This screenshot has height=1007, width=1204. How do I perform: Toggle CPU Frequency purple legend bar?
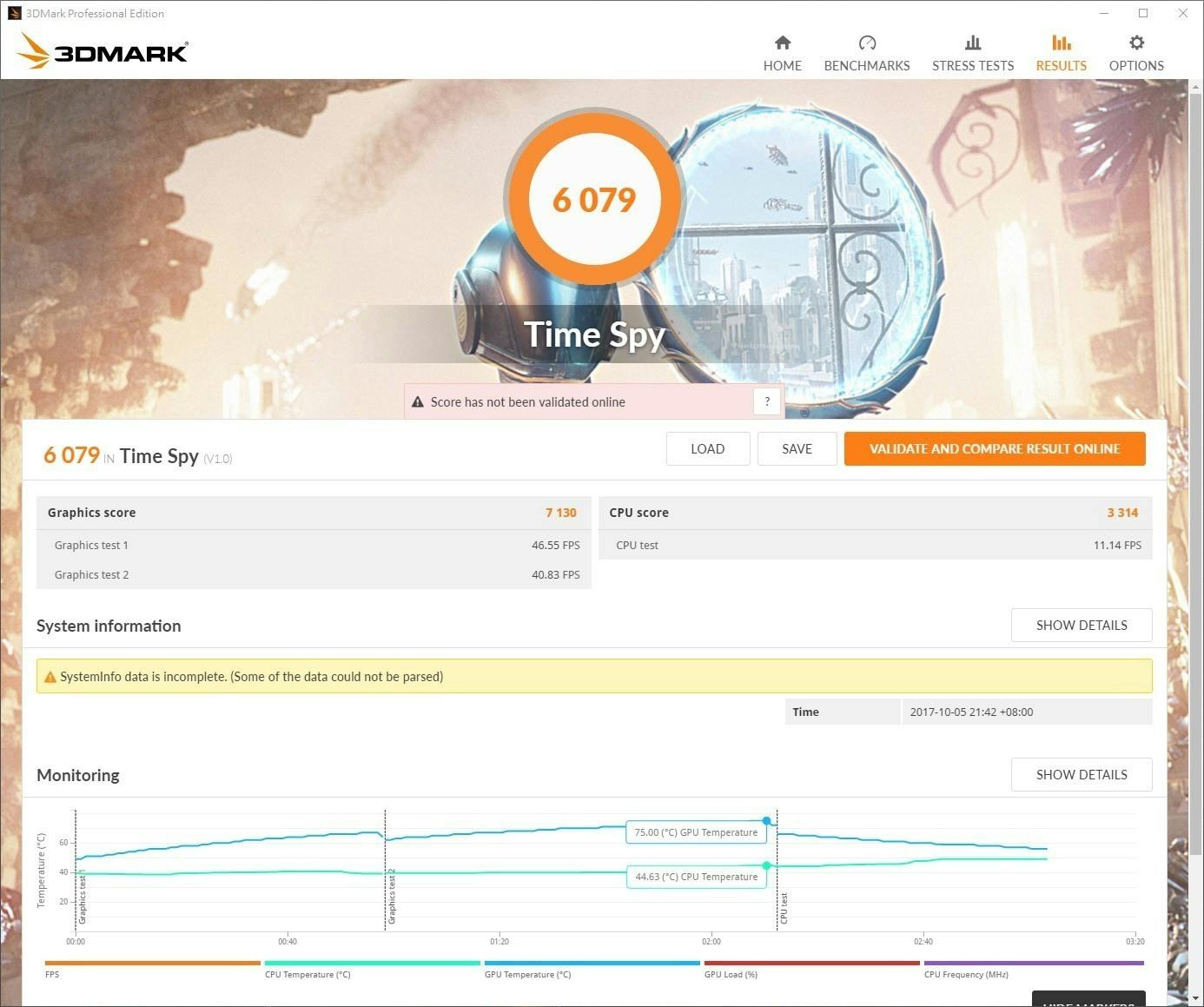(1034, 963)
